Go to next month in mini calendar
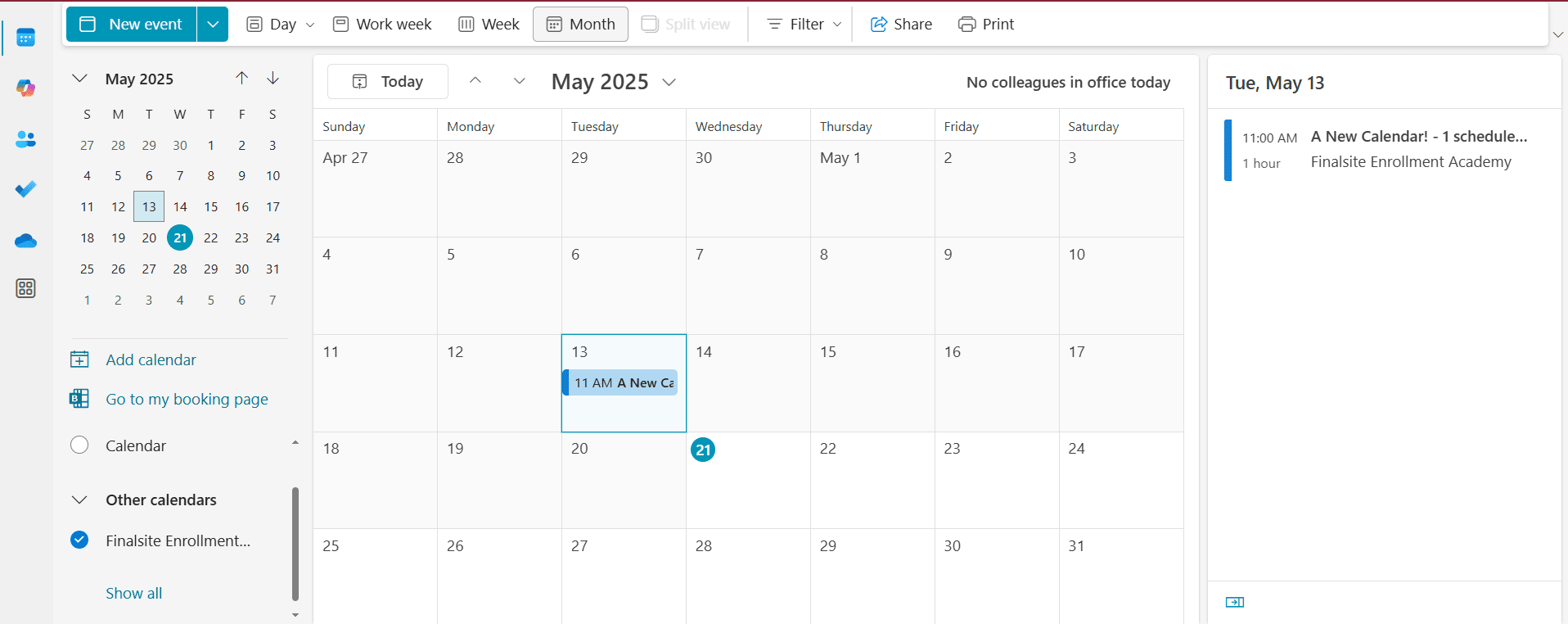Screen dimensions: 1568x624 (x=273, y=79)
